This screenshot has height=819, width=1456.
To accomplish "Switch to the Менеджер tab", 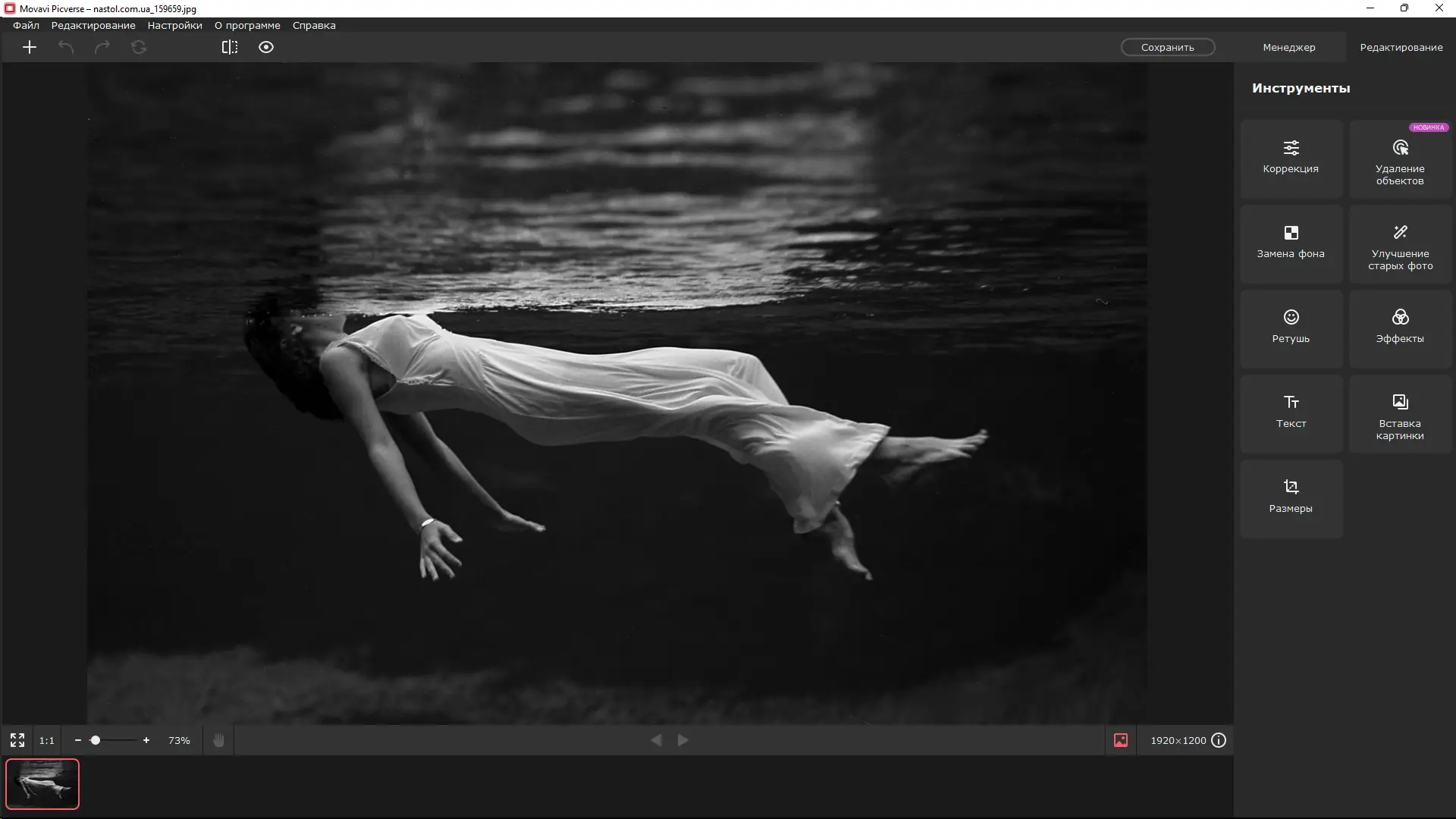I will [1288, 47].
